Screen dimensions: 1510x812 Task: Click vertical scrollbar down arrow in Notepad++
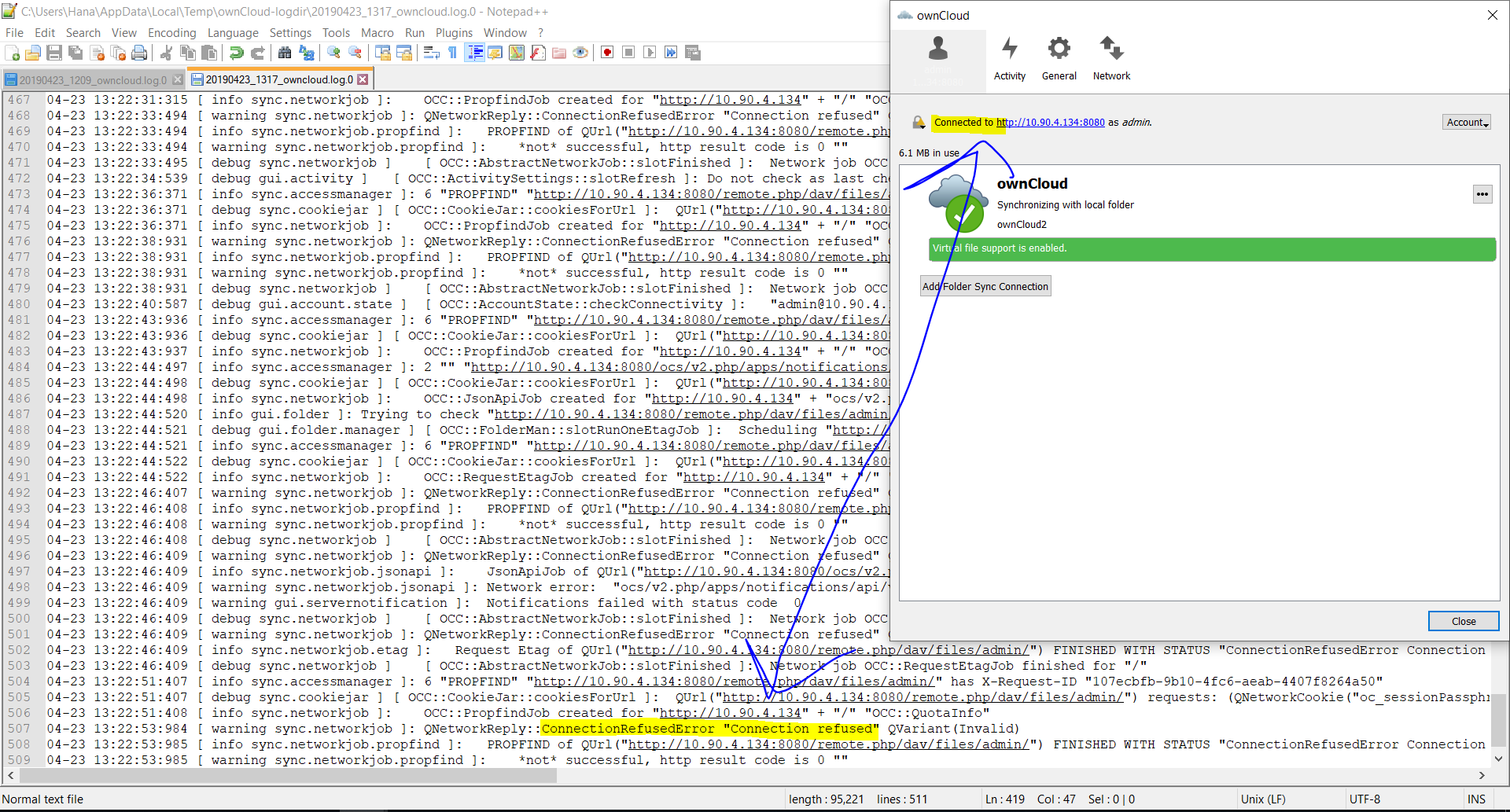tap(1499, 759)
